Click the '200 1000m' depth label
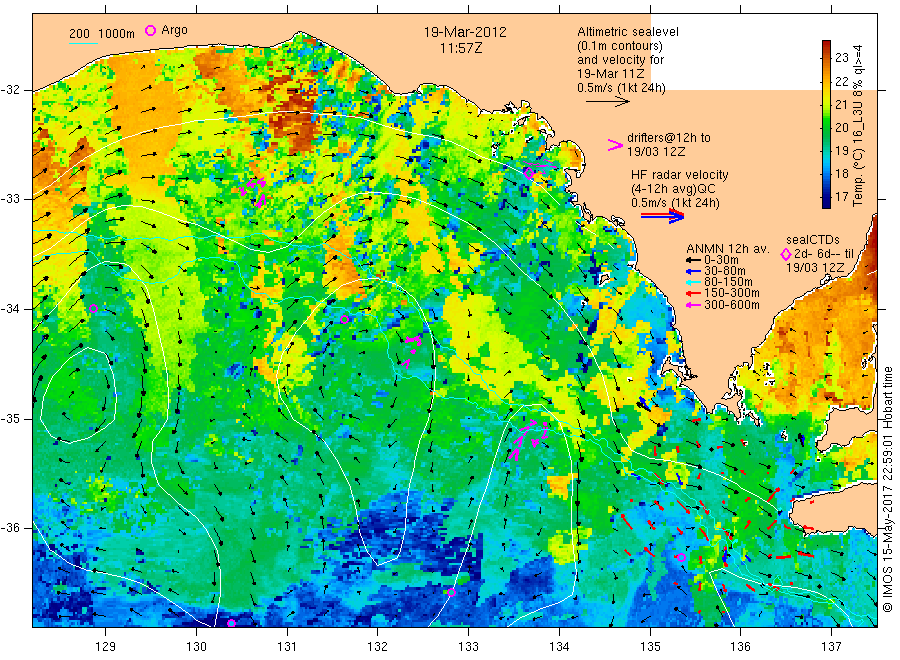The width and height of the screenshot is (900, 660). 102,34
